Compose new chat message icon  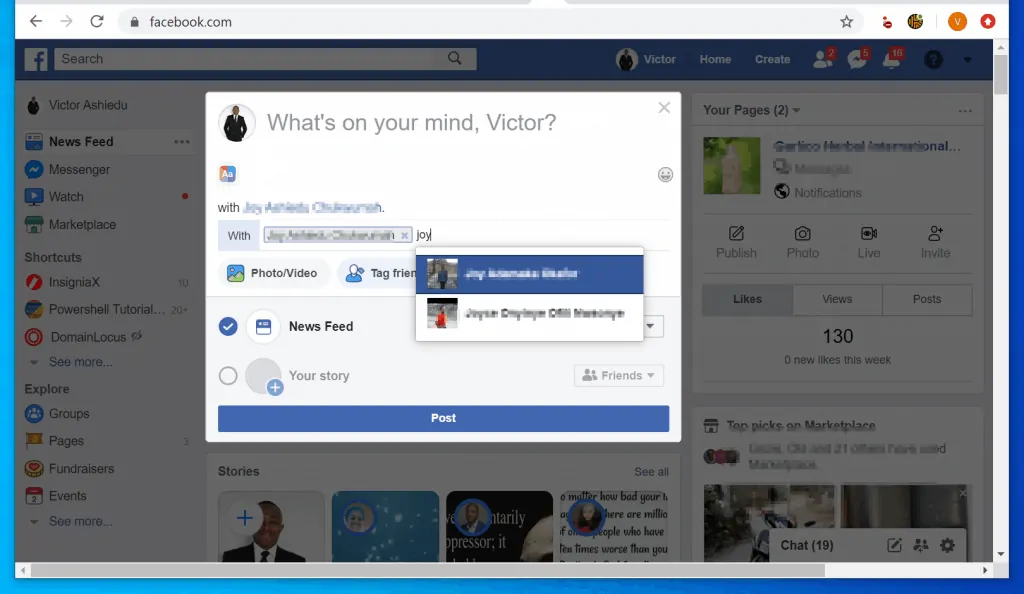click(x=894, y=545)
